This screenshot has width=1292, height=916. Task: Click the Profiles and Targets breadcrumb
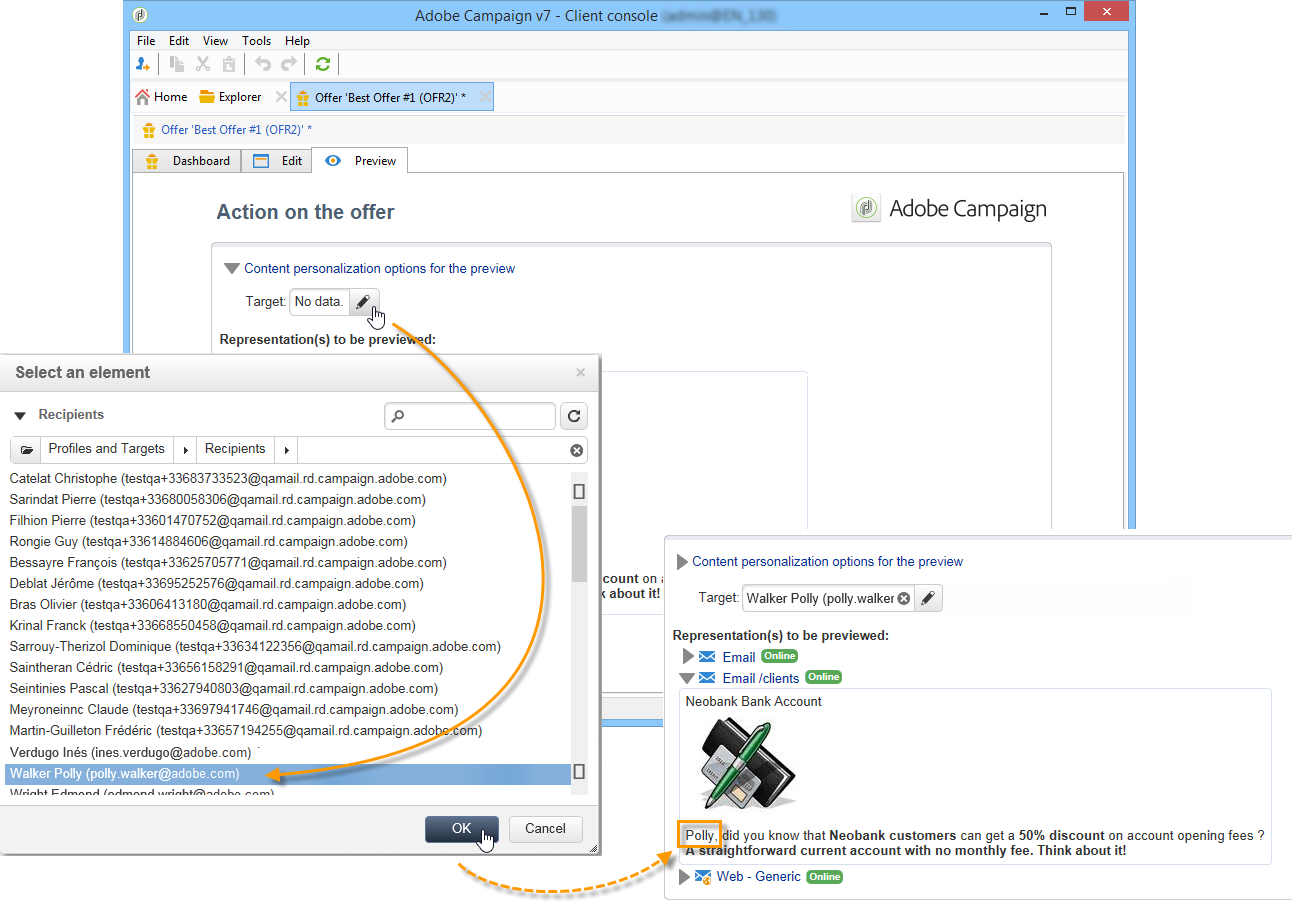click(x=107, y=450)
